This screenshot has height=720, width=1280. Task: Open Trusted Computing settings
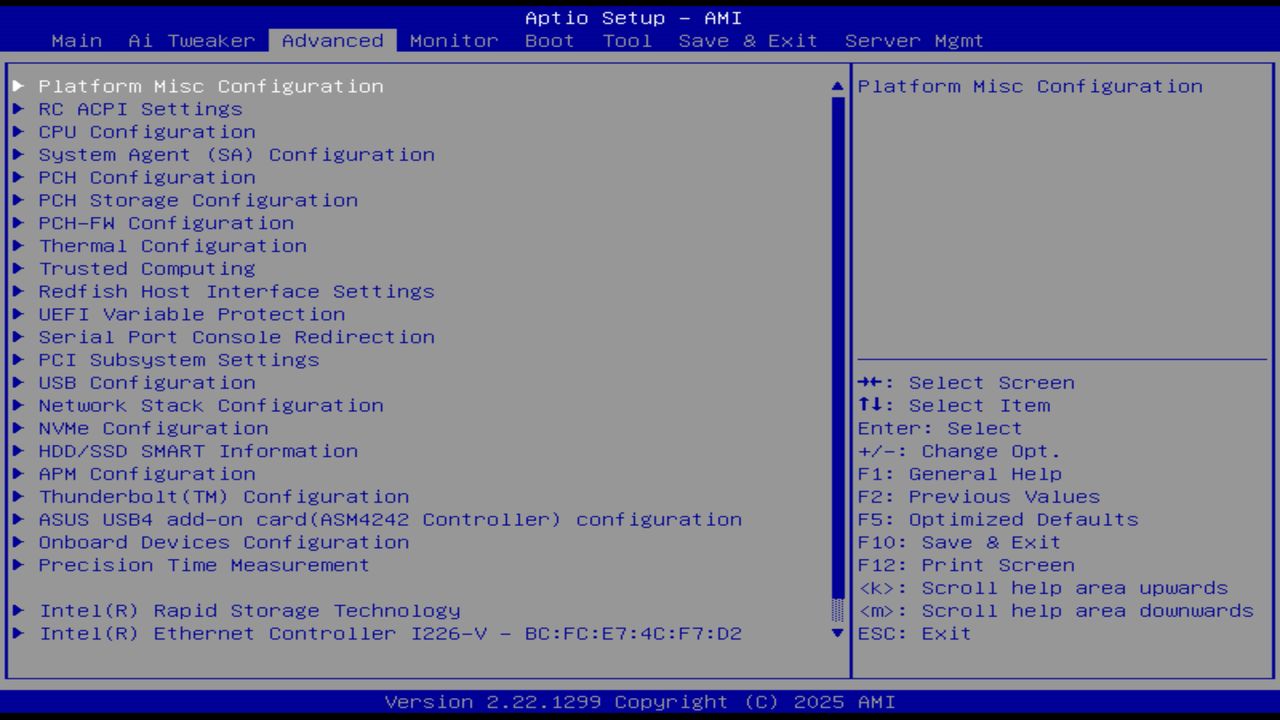147,268
